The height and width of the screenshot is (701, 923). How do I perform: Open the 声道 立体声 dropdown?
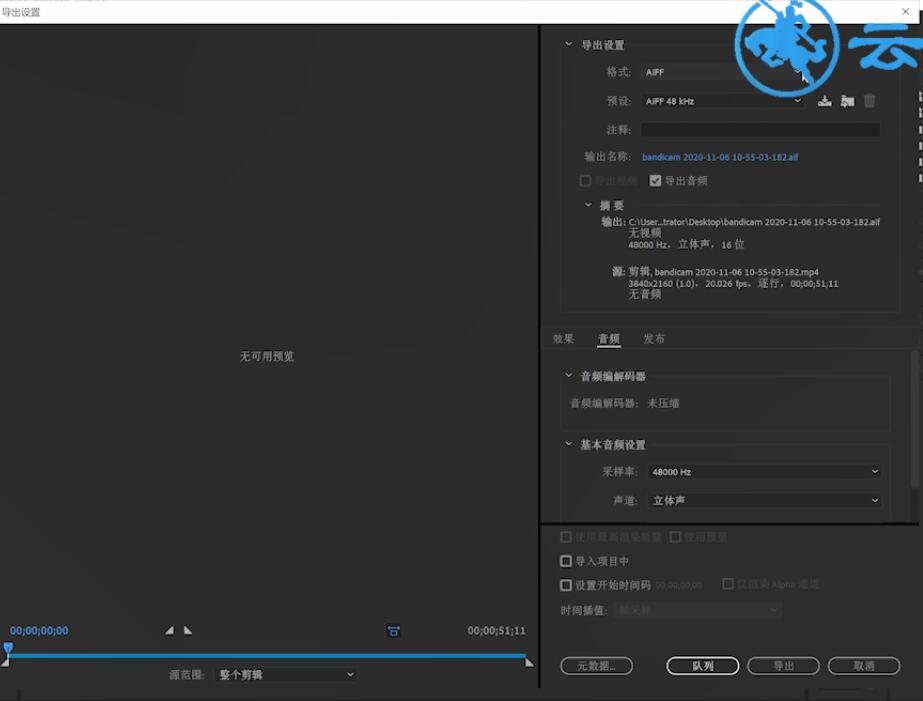click(x=764, y=500)
